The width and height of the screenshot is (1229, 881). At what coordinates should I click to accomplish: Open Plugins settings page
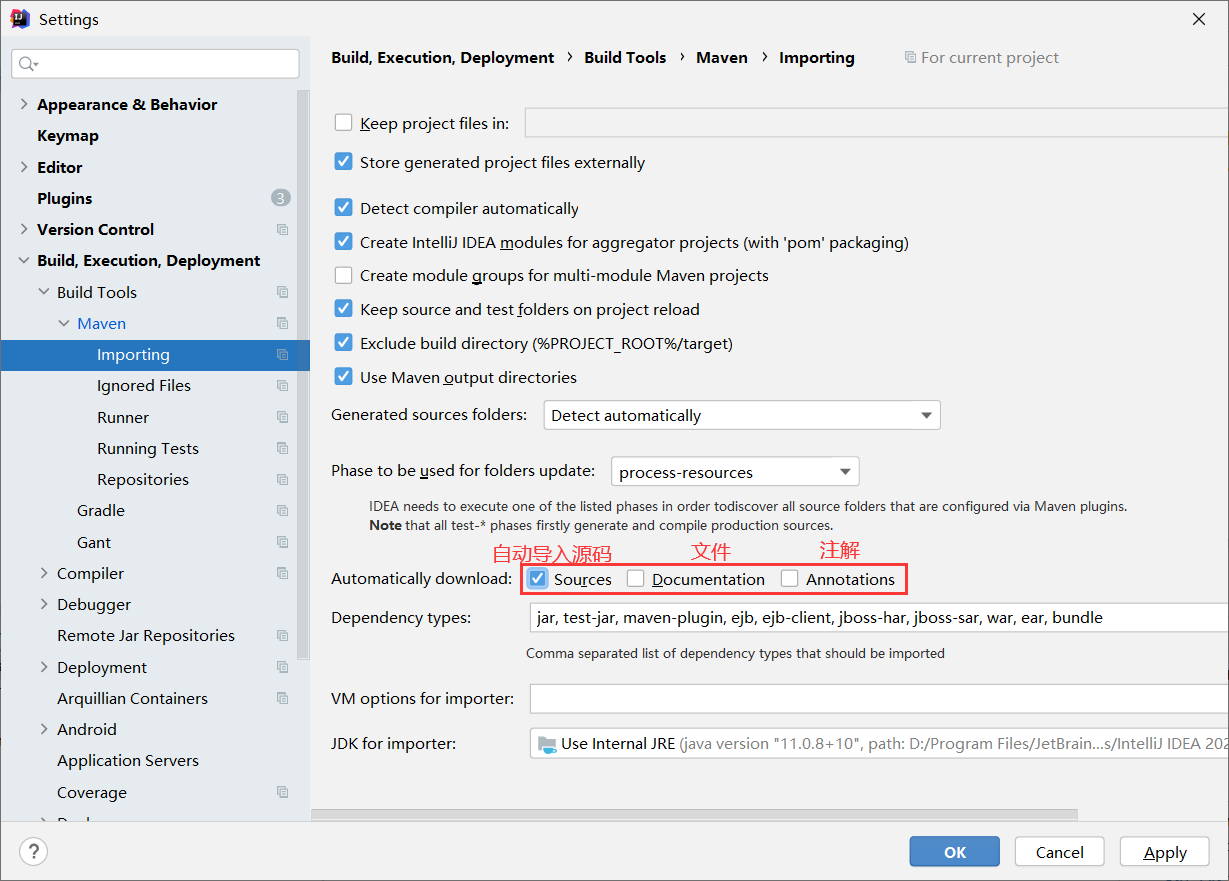click(65, 198)
